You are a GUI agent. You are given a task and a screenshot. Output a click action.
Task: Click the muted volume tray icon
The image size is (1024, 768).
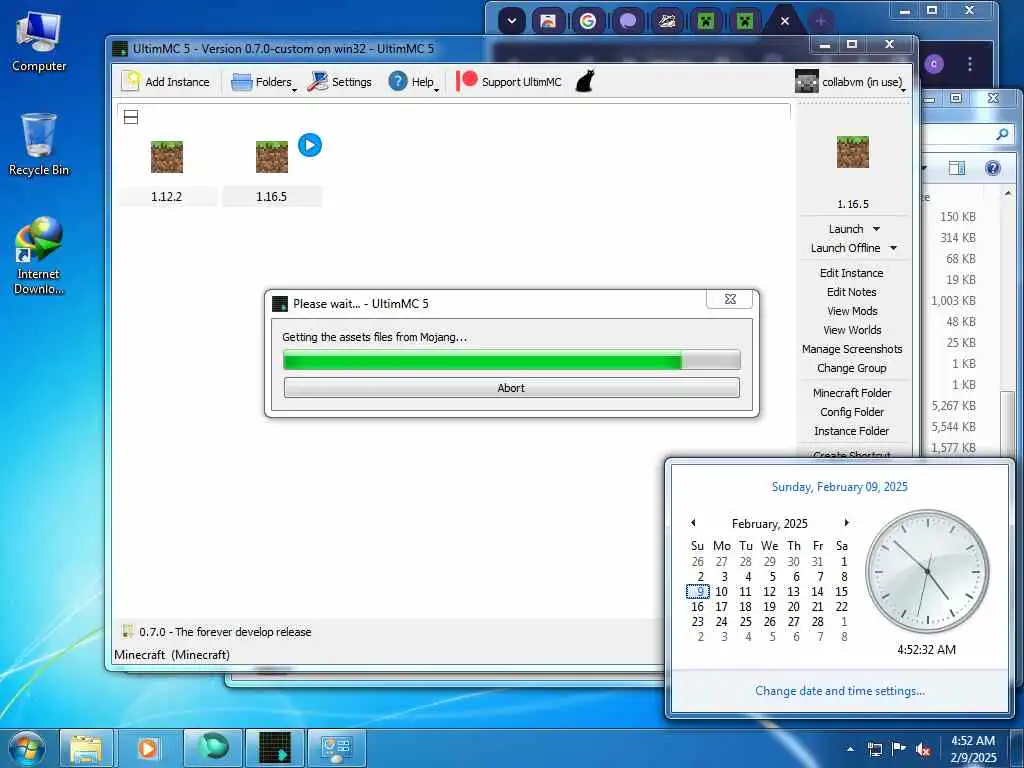tap(922, 749)
